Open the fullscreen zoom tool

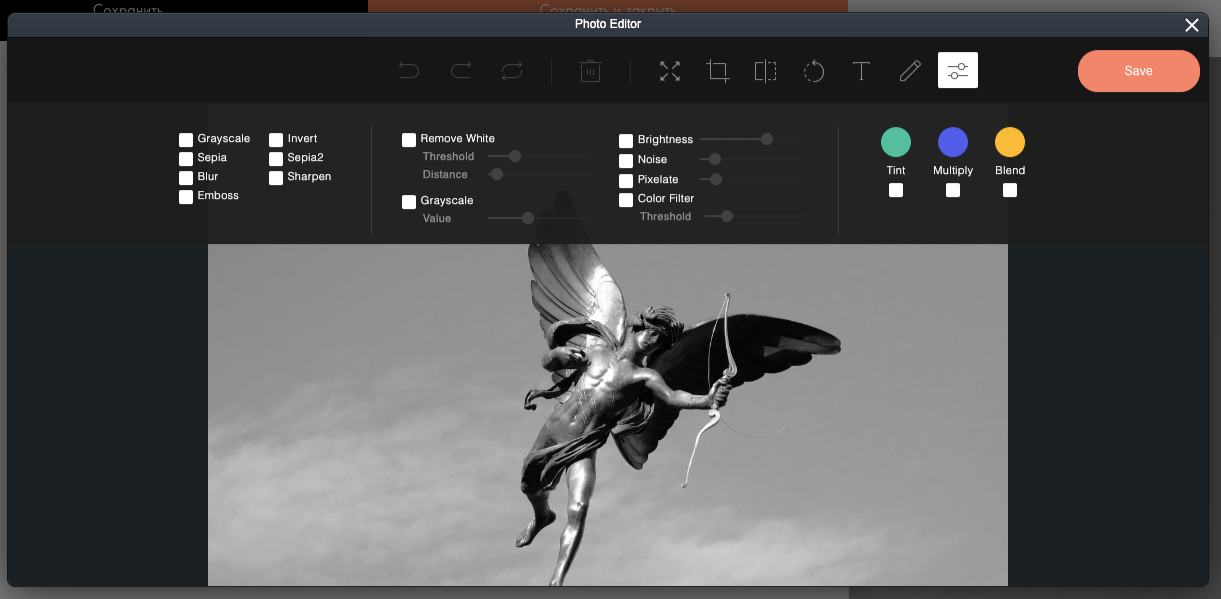coord(670,71)
